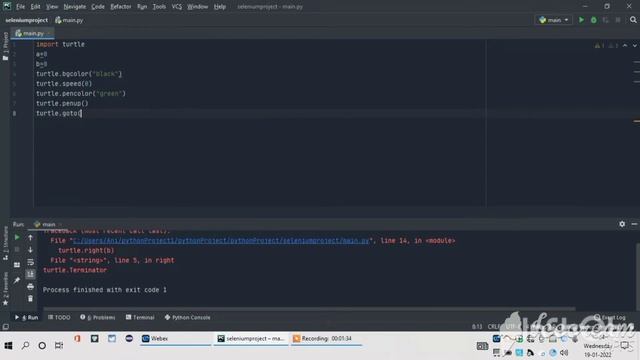This screenshot has height=360, width=640.
Task: Click the Run console horizontal scrollbar
Action: [x=309, y=309]
